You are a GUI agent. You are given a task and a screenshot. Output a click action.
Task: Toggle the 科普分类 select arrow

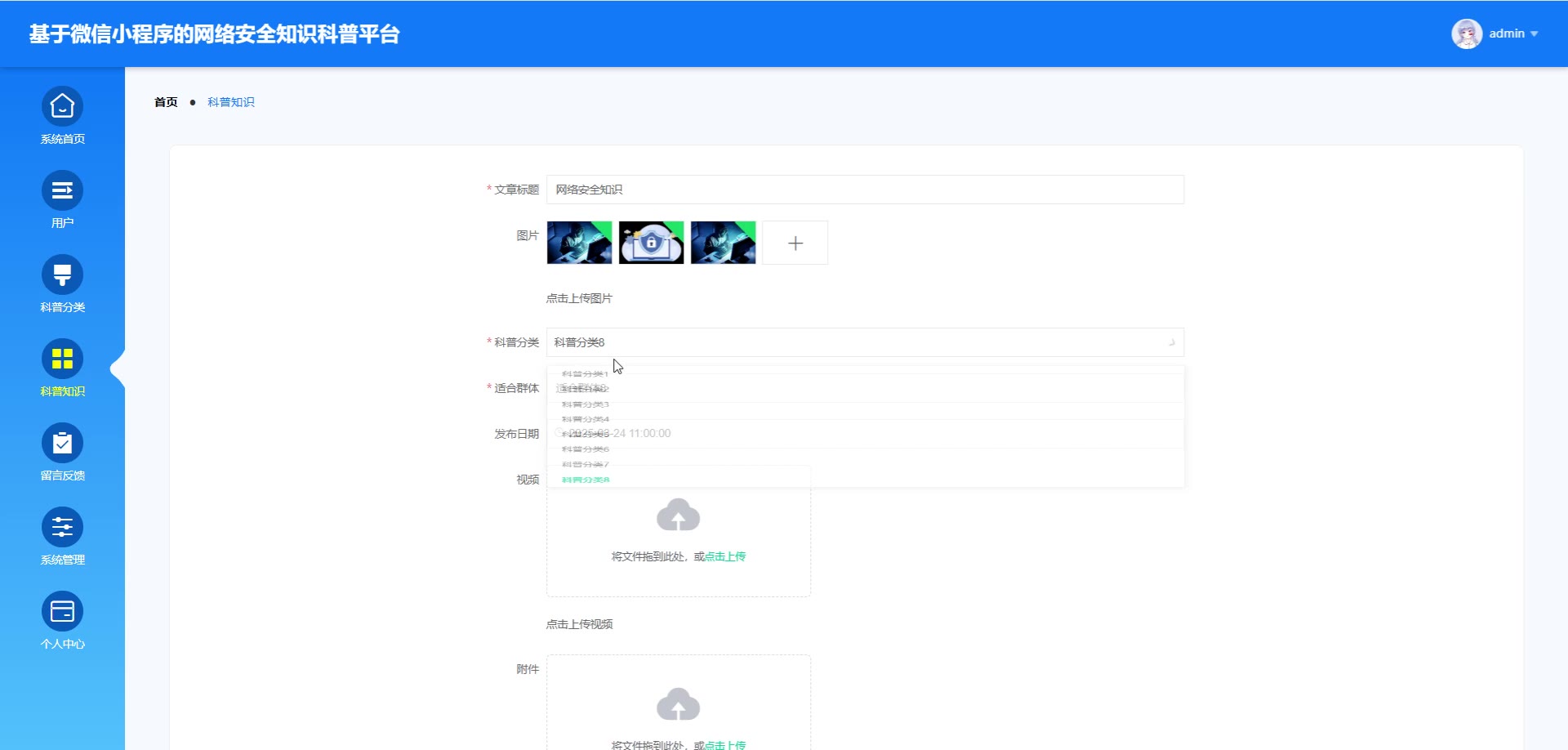pos(1171,342)
